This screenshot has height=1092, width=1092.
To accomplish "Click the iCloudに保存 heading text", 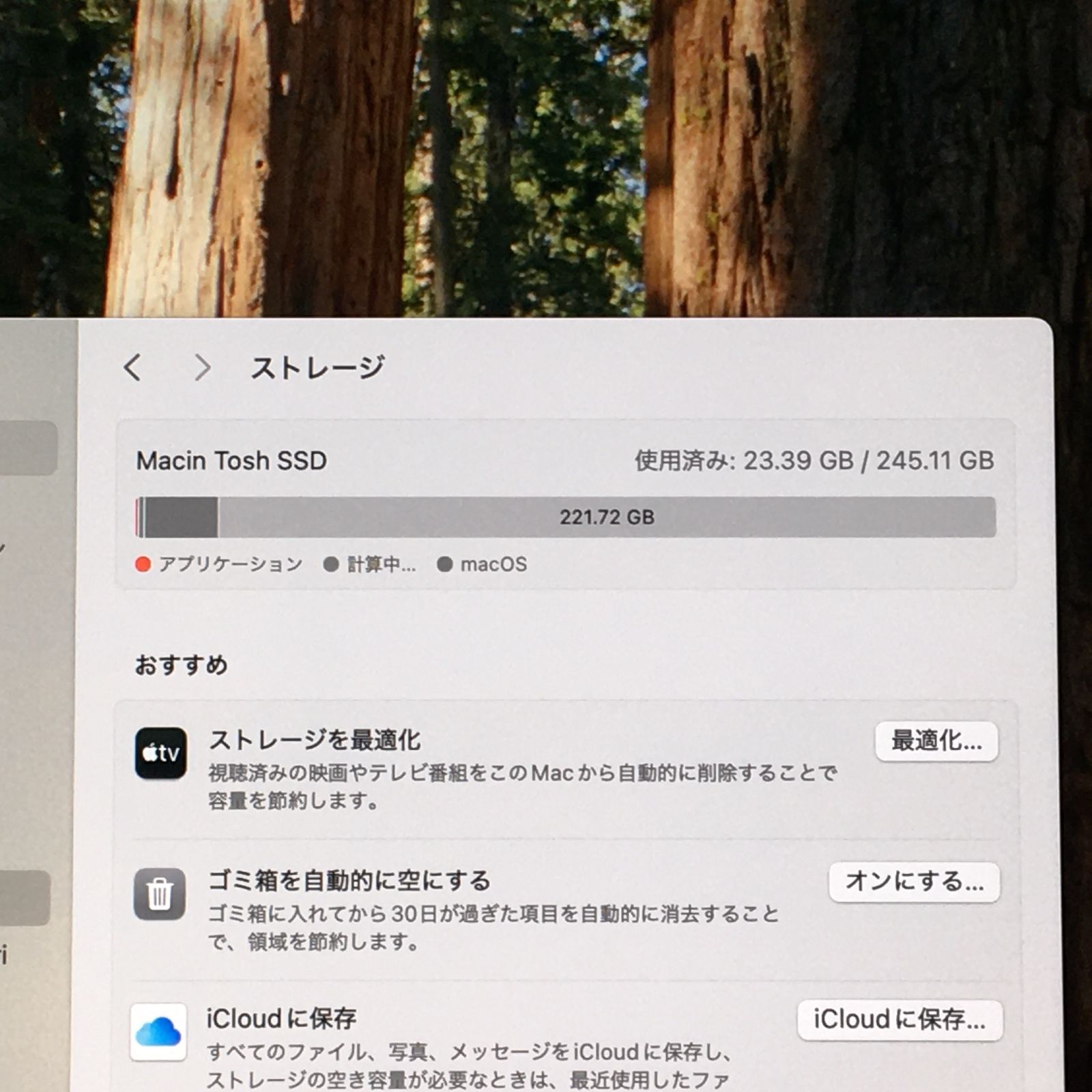I will [281, 1018].
